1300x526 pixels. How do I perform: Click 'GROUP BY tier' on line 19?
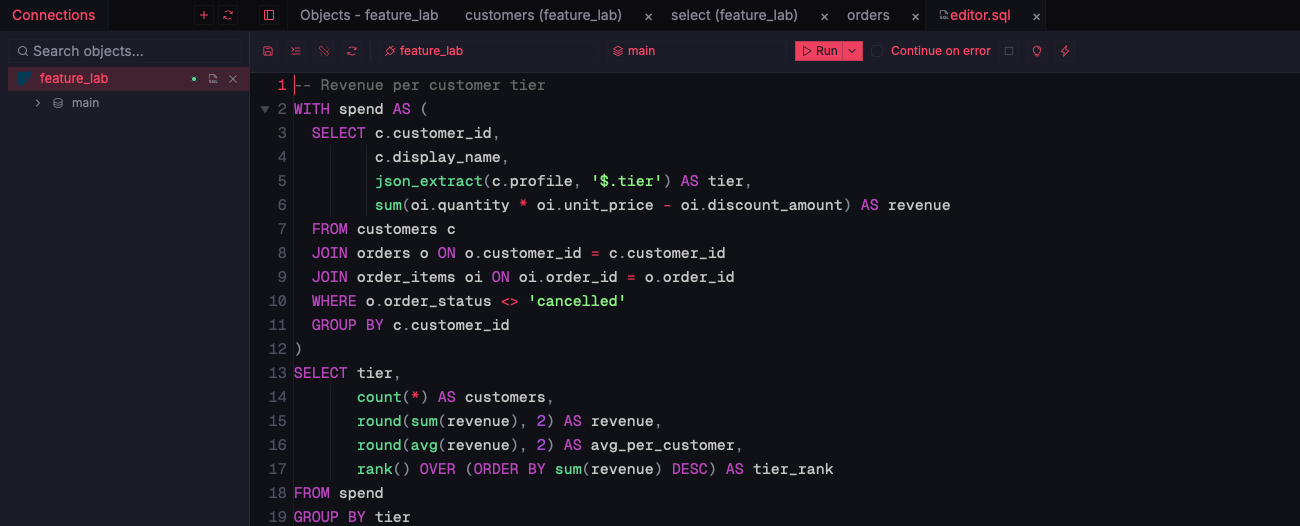(352, 517)
